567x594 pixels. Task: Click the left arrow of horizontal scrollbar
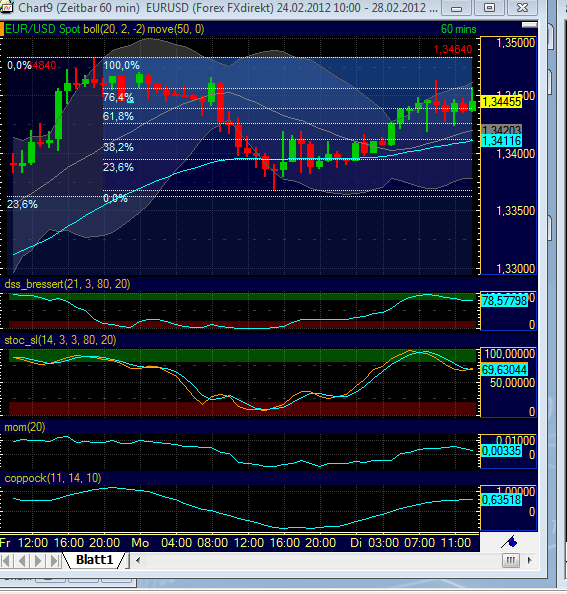(138, 560)
